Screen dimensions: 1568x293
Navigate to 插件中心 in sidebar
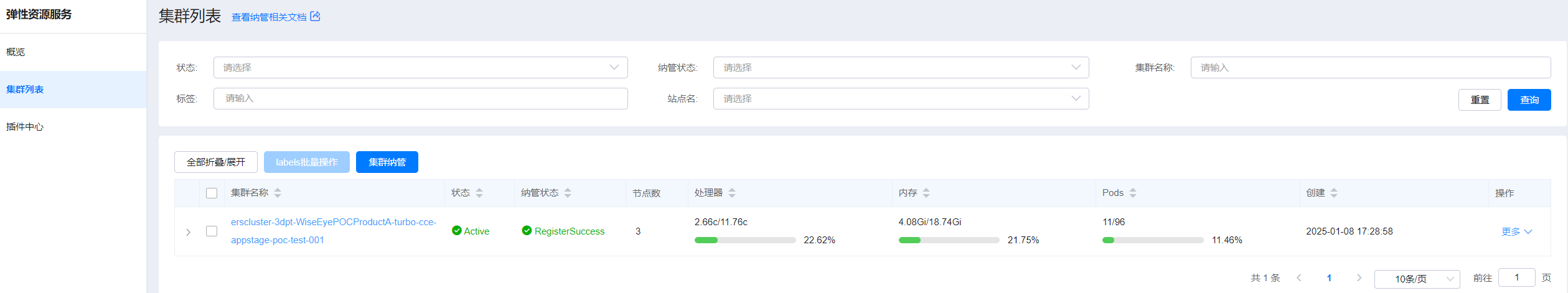point(25,127)
